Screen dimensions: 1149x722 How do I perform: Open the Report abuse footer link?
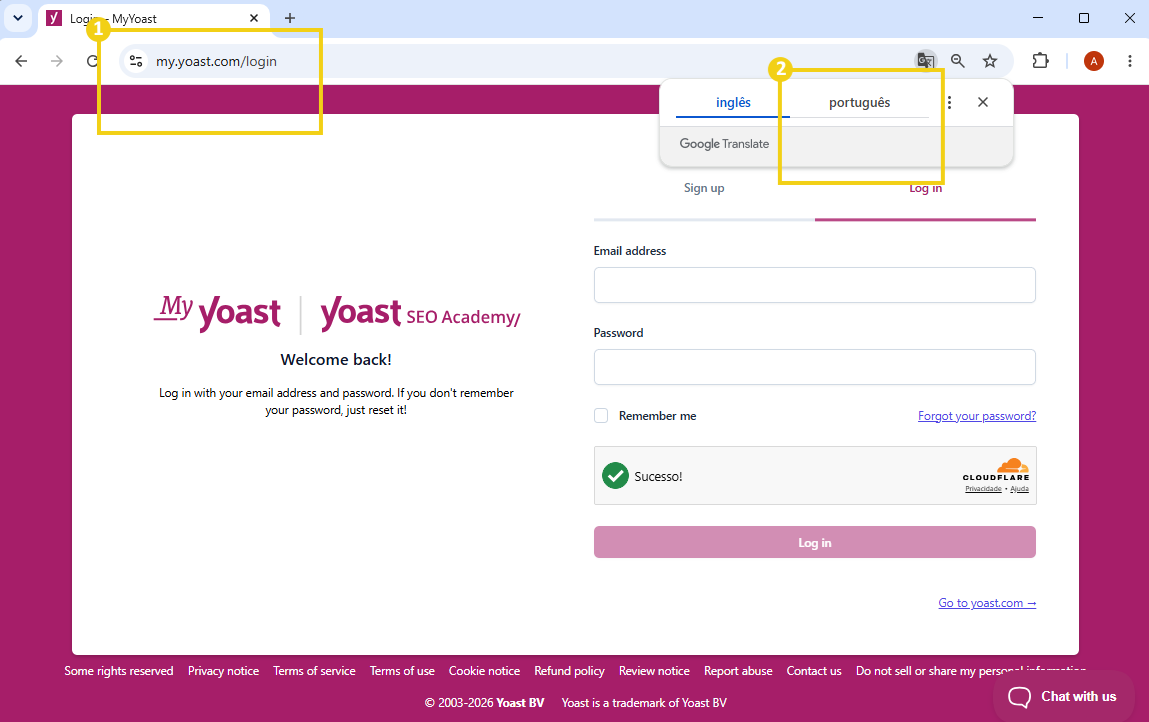738,671
